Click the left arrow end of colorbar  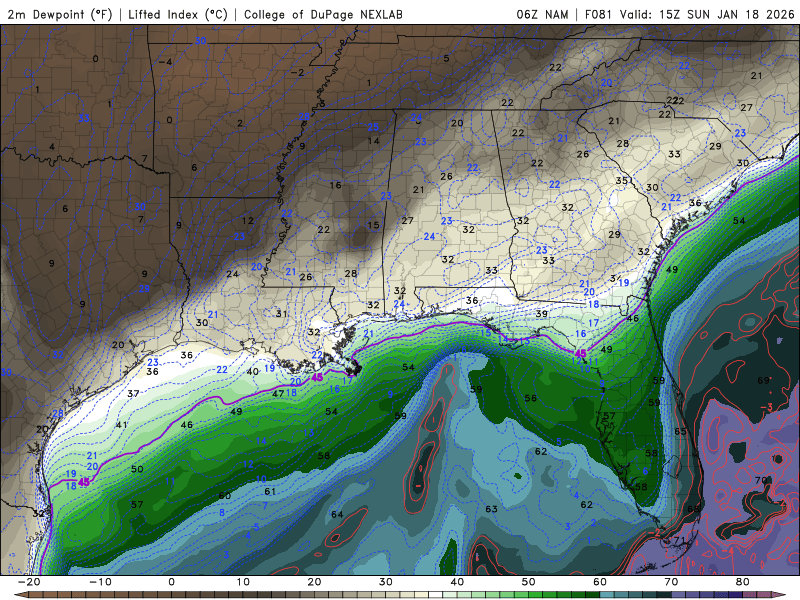pyautogui.click(x=19, y=595)
